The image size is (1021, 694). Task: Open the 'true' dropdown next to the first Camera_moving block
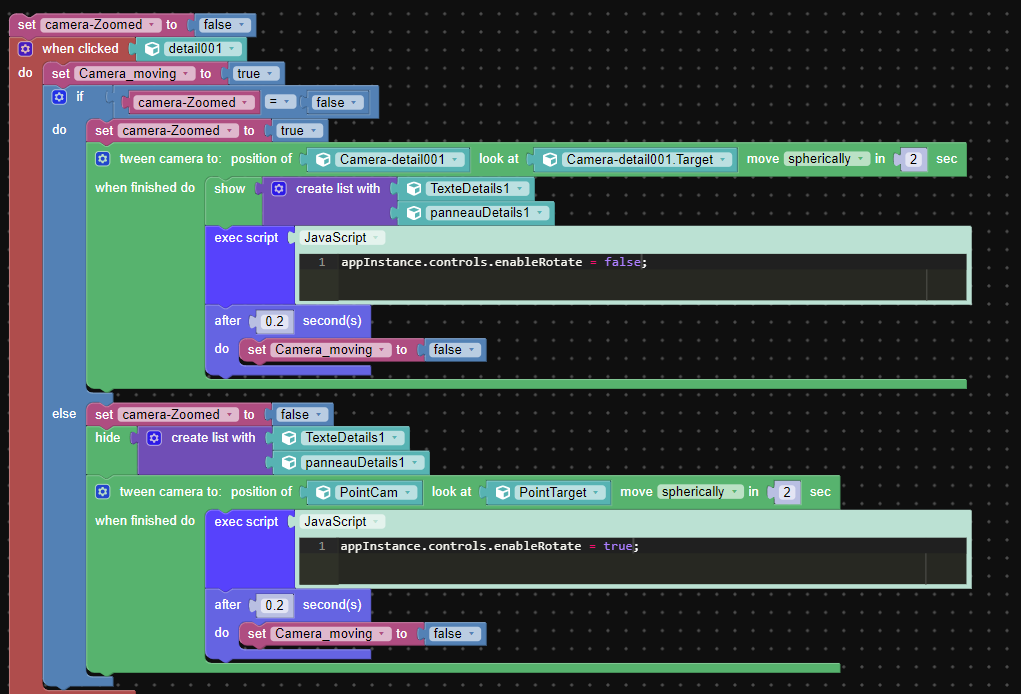click(255, 74)
